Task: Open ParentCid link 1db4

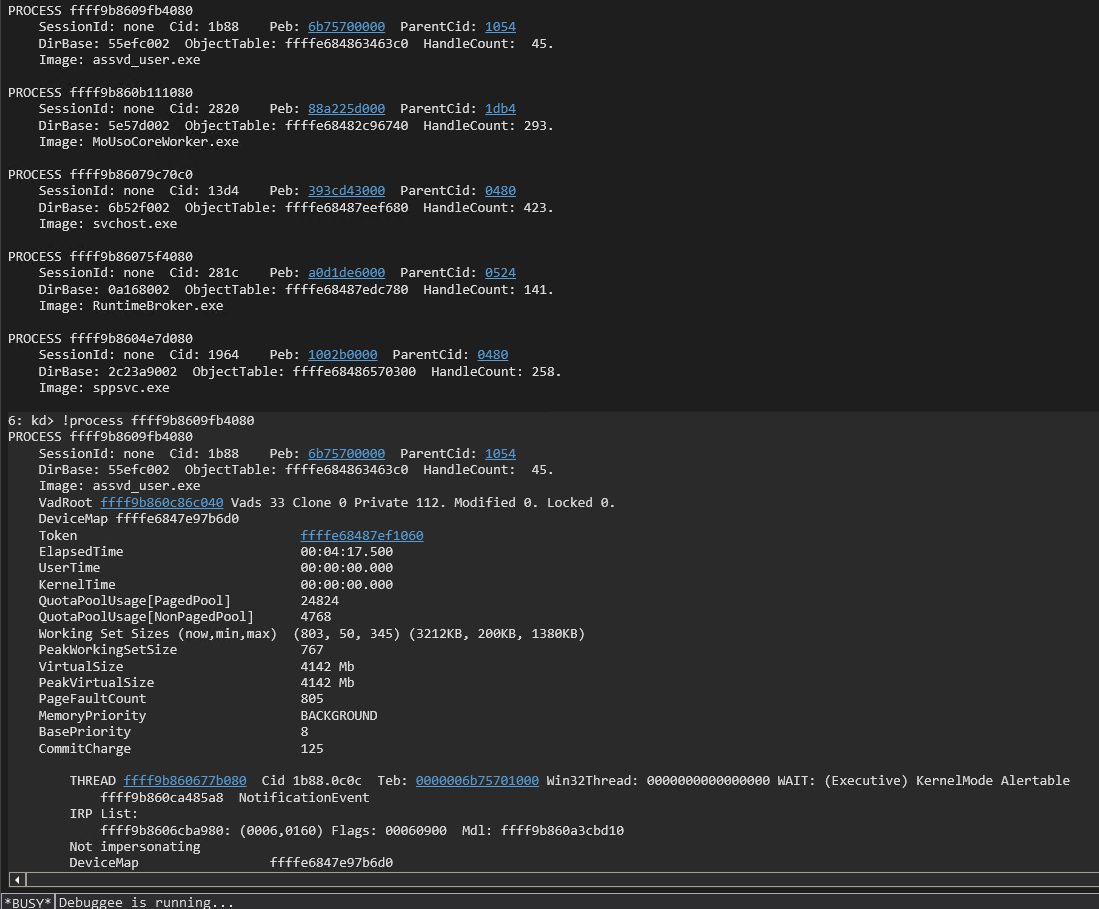Action: click(x=500, y=109)
